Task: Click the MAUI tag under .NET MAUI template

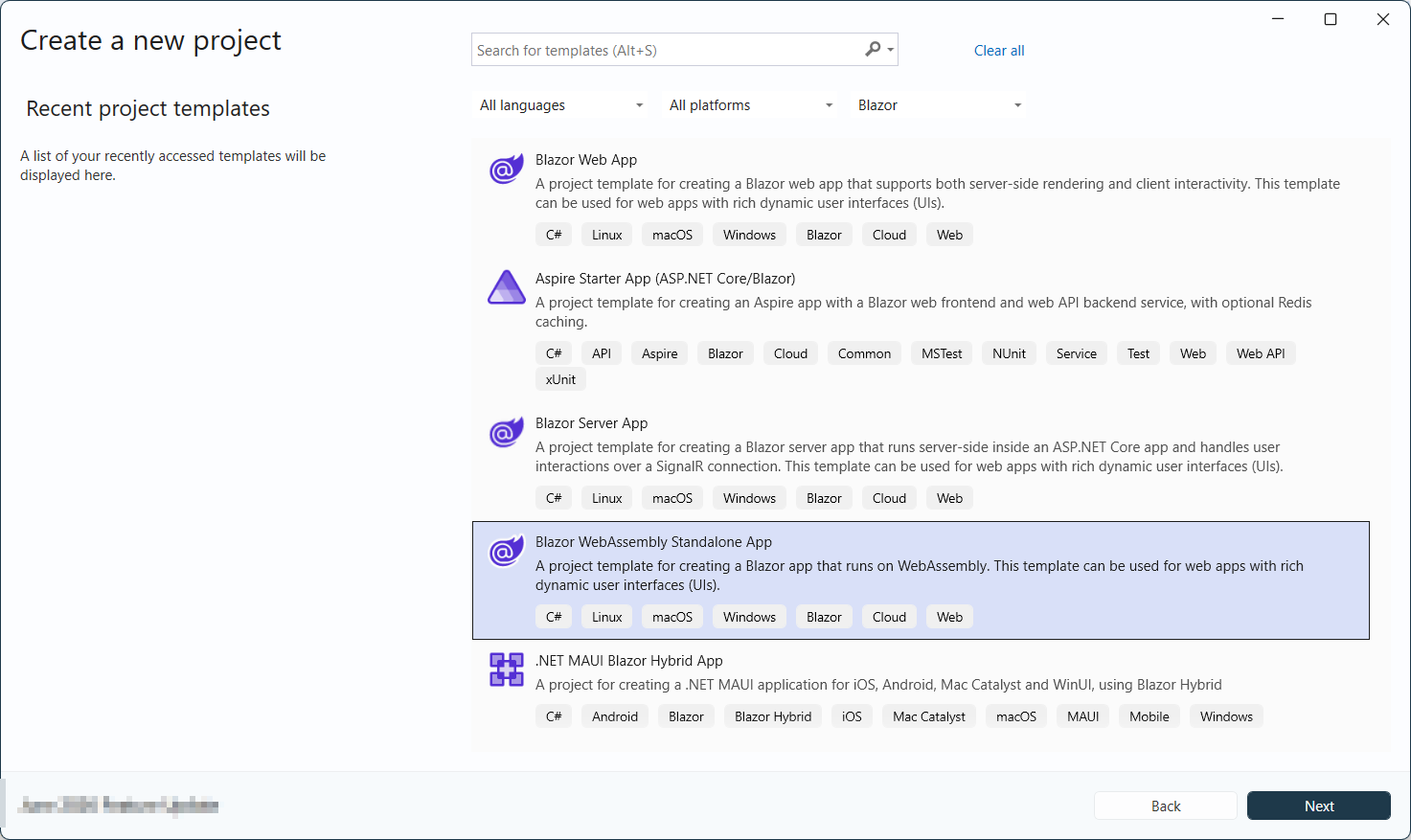Action: click(1083, 716)
